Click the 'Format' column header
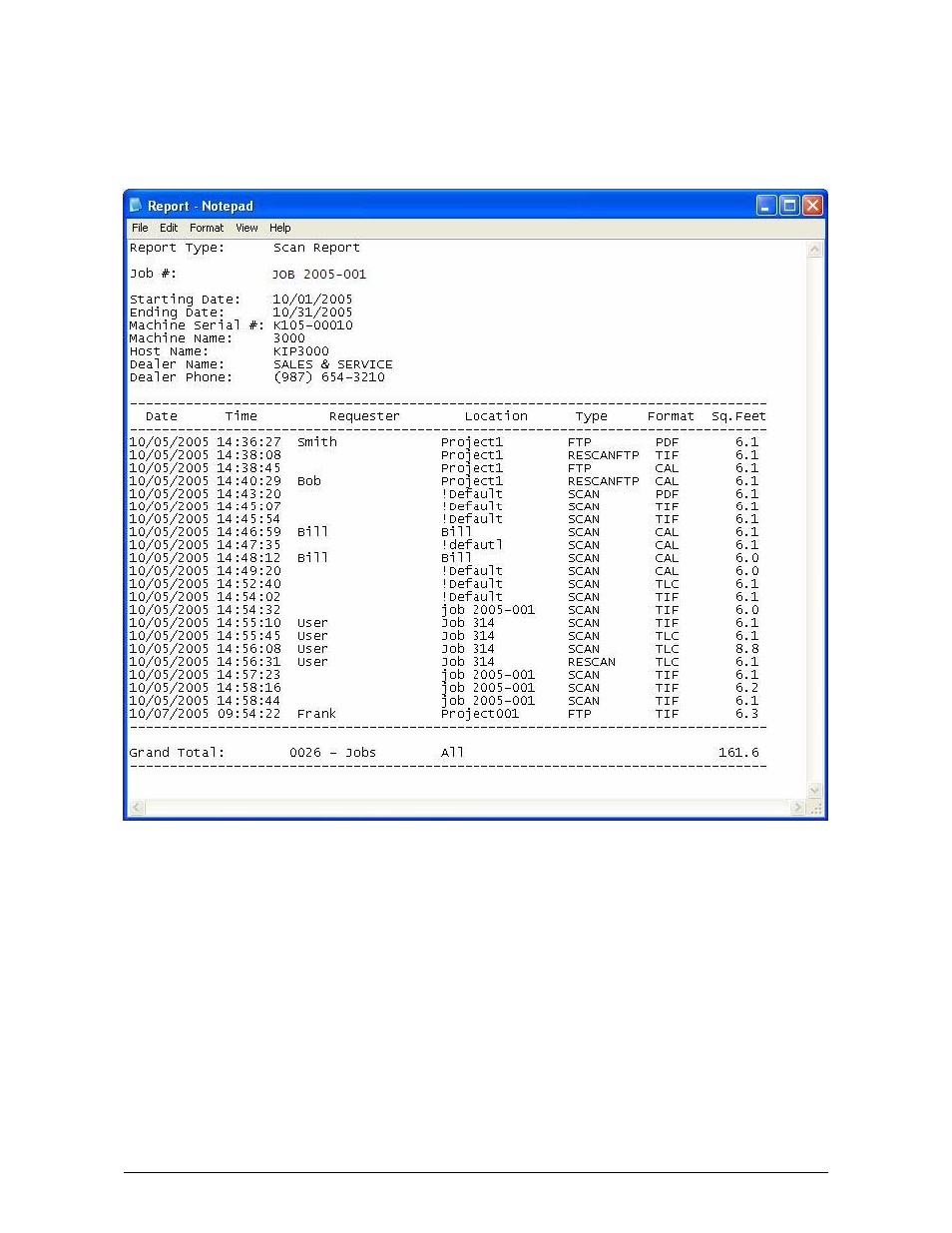The image size is (952, 1233). point(671,416)
